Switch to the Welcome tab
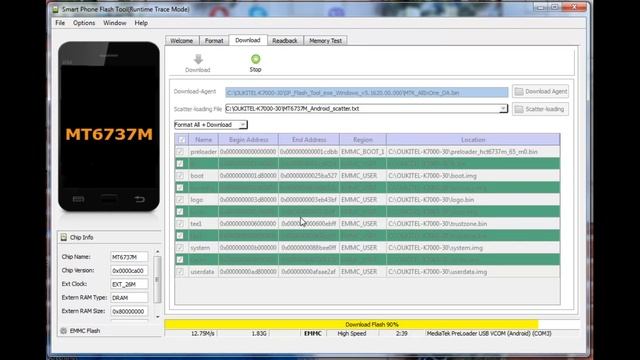This screenshot has height=360, width=640. [x=182, y=41]
